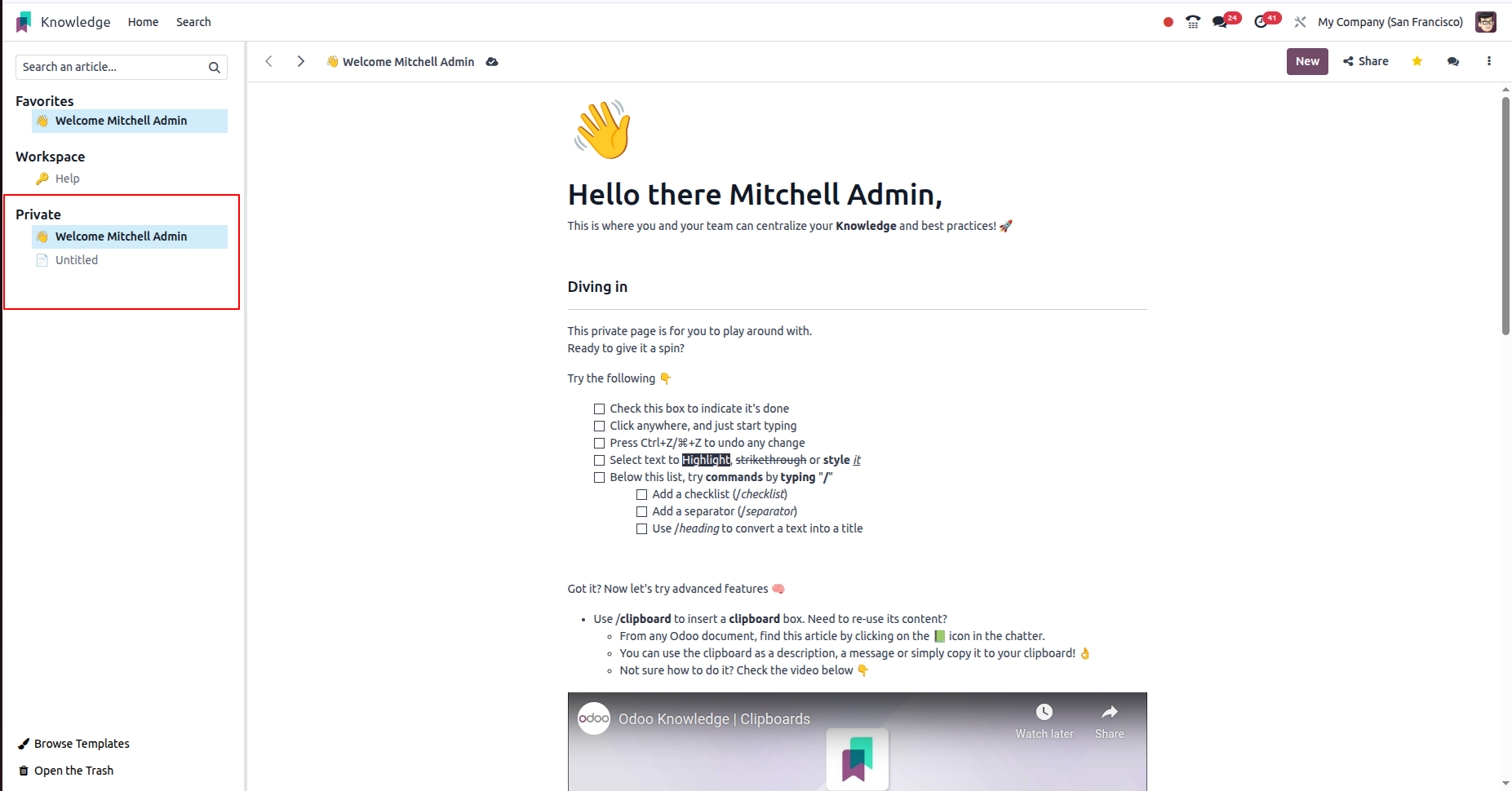Open the article comments chat icon
This screenshot has height=791, width=1512.
(1453, 61)
